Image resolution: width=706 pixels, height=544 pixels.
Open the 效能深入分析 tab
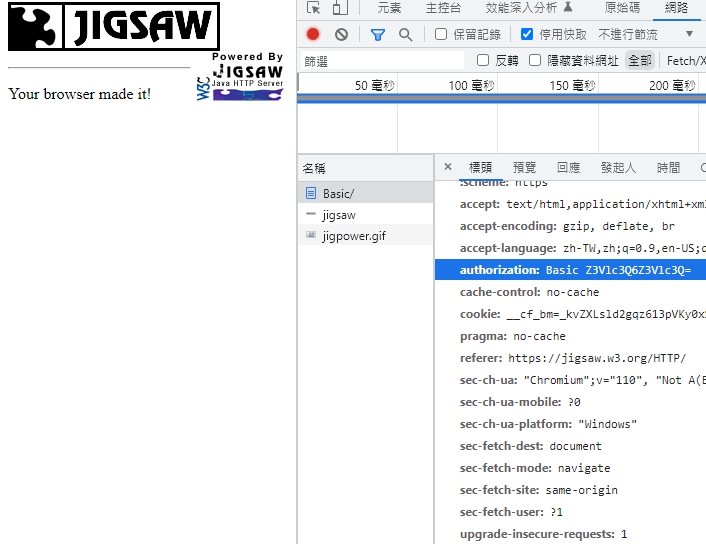pos(529,8)
